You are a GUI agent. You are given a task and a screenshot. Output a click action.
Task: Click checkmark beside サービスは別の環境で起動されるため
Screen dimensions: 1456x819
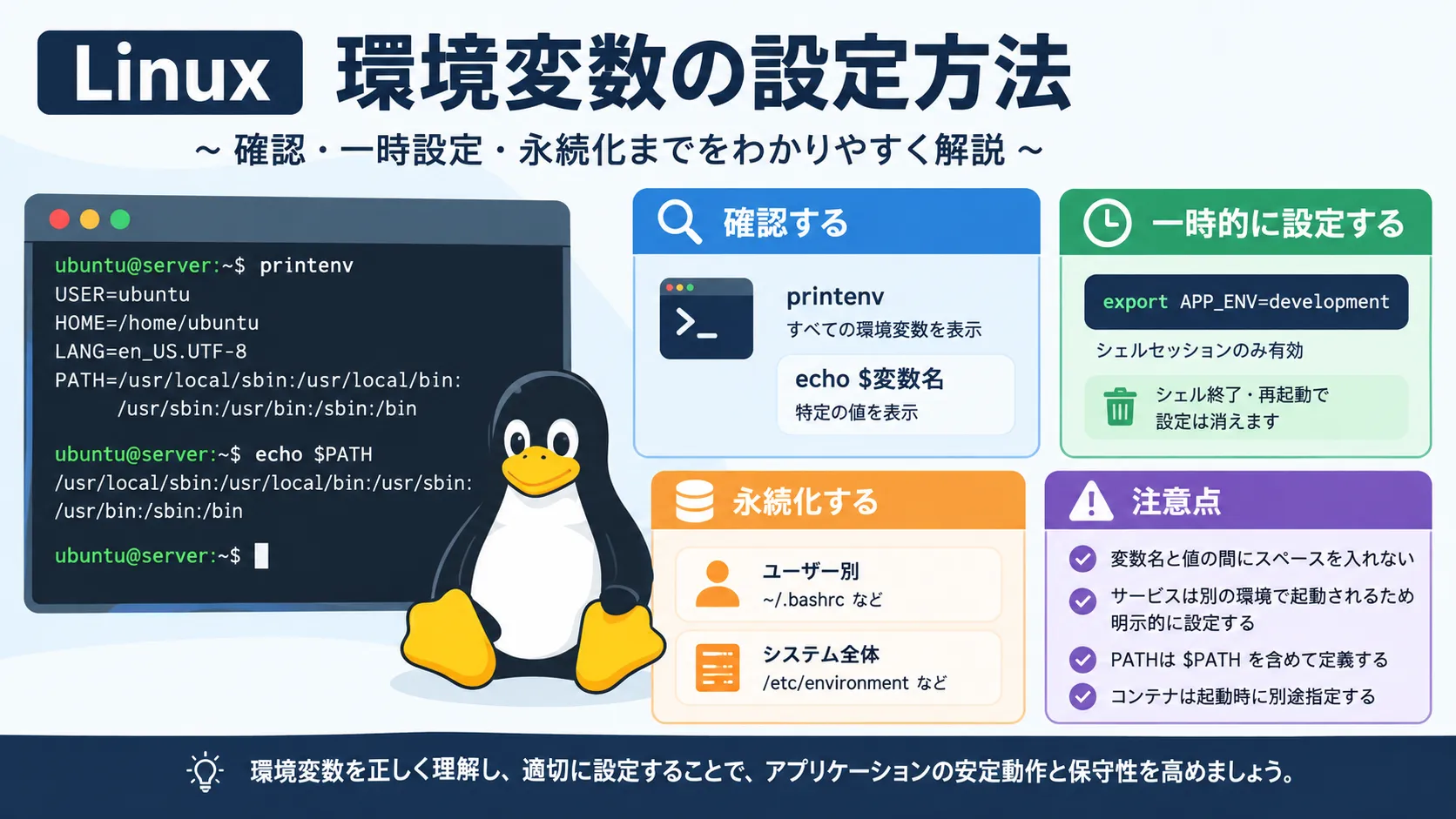click(1082, 601)
